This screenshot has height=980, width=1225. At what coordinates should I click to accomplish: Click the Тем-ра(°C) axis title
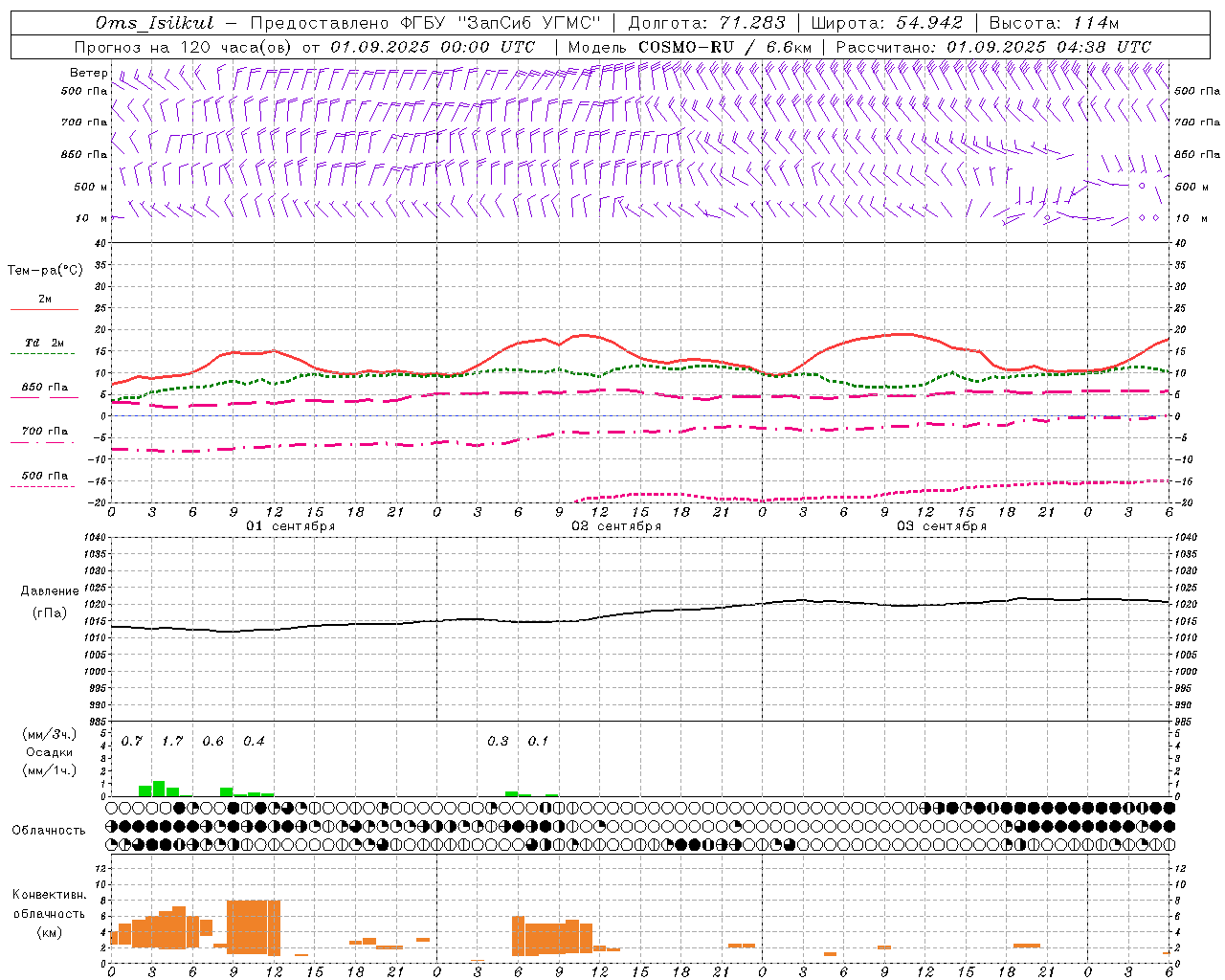(45, 271)
